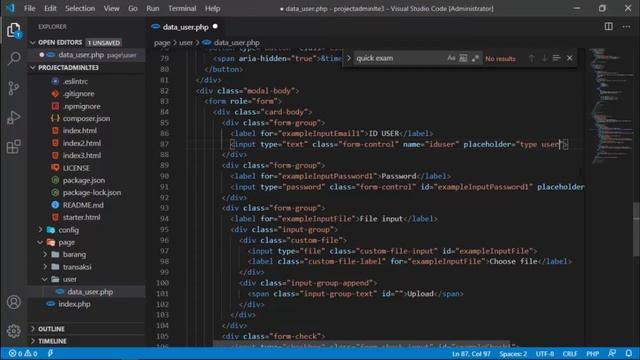Collapse the user folder
640x360 pixels.
(x=45, y=279)
